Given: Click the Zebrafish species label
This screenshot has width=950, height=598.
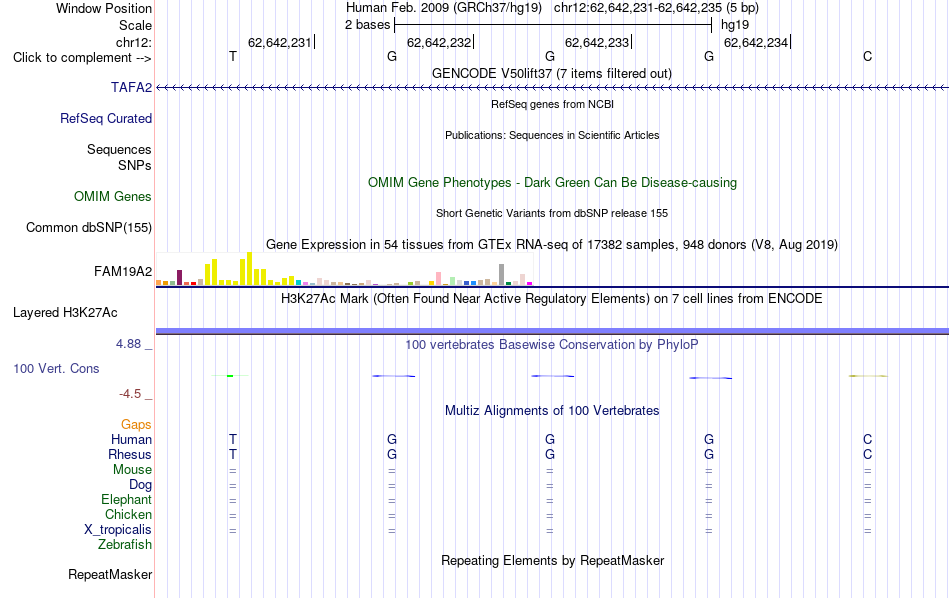Looking at the screenshot, I should click(x=125, y=545).
